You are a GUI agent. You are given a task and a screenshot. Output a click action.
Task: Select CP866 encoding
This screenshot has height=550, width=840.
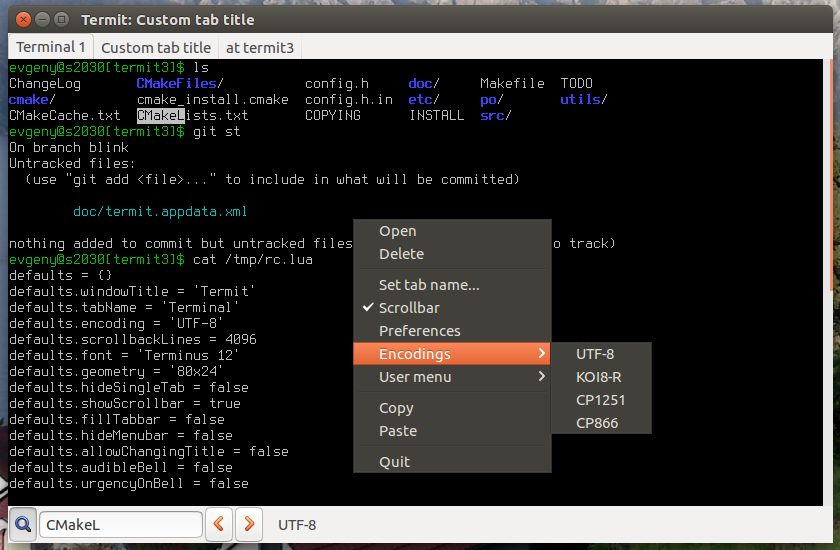pos(597,423)
